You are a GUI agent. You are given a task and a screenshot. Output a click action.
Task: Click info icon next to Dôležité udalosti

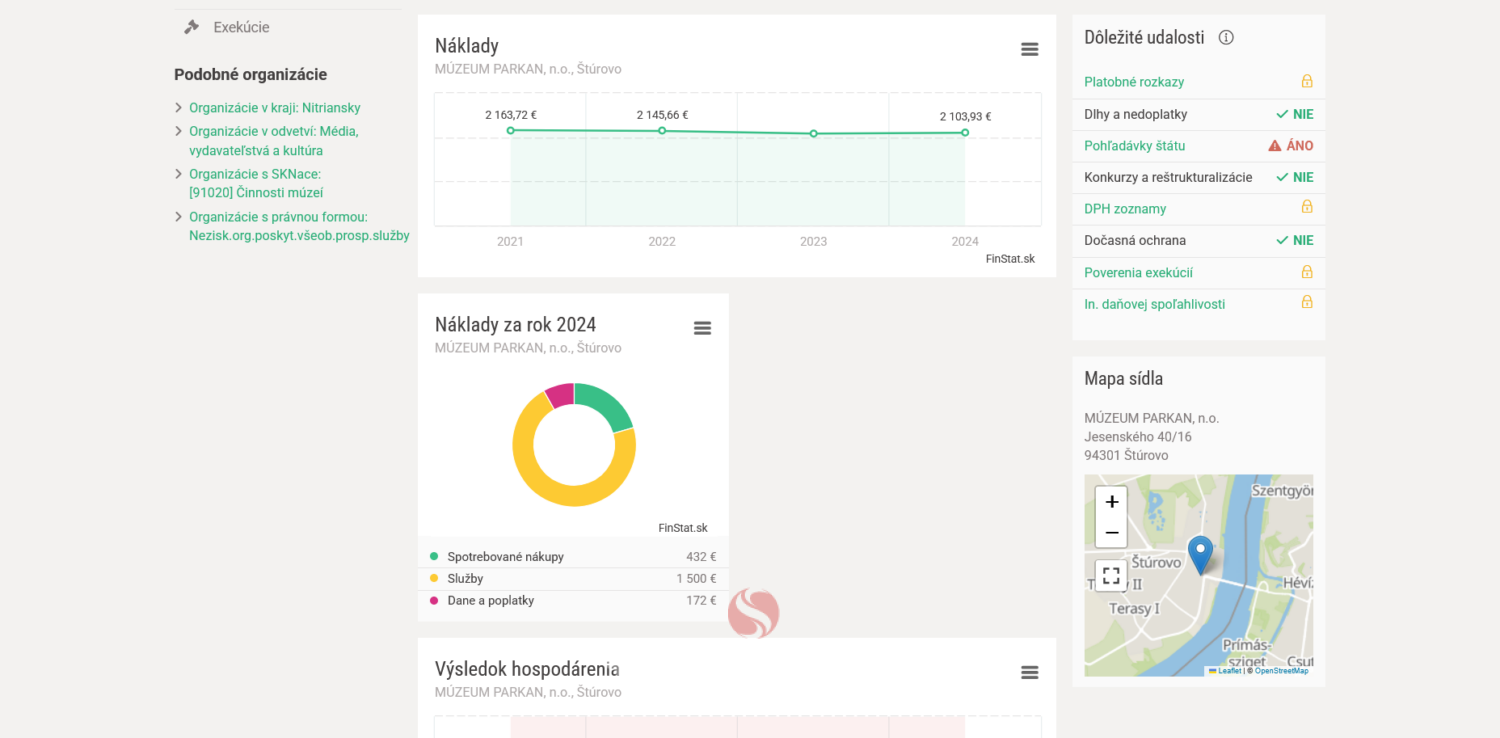pyautogui.click(x=1226, y=38)
